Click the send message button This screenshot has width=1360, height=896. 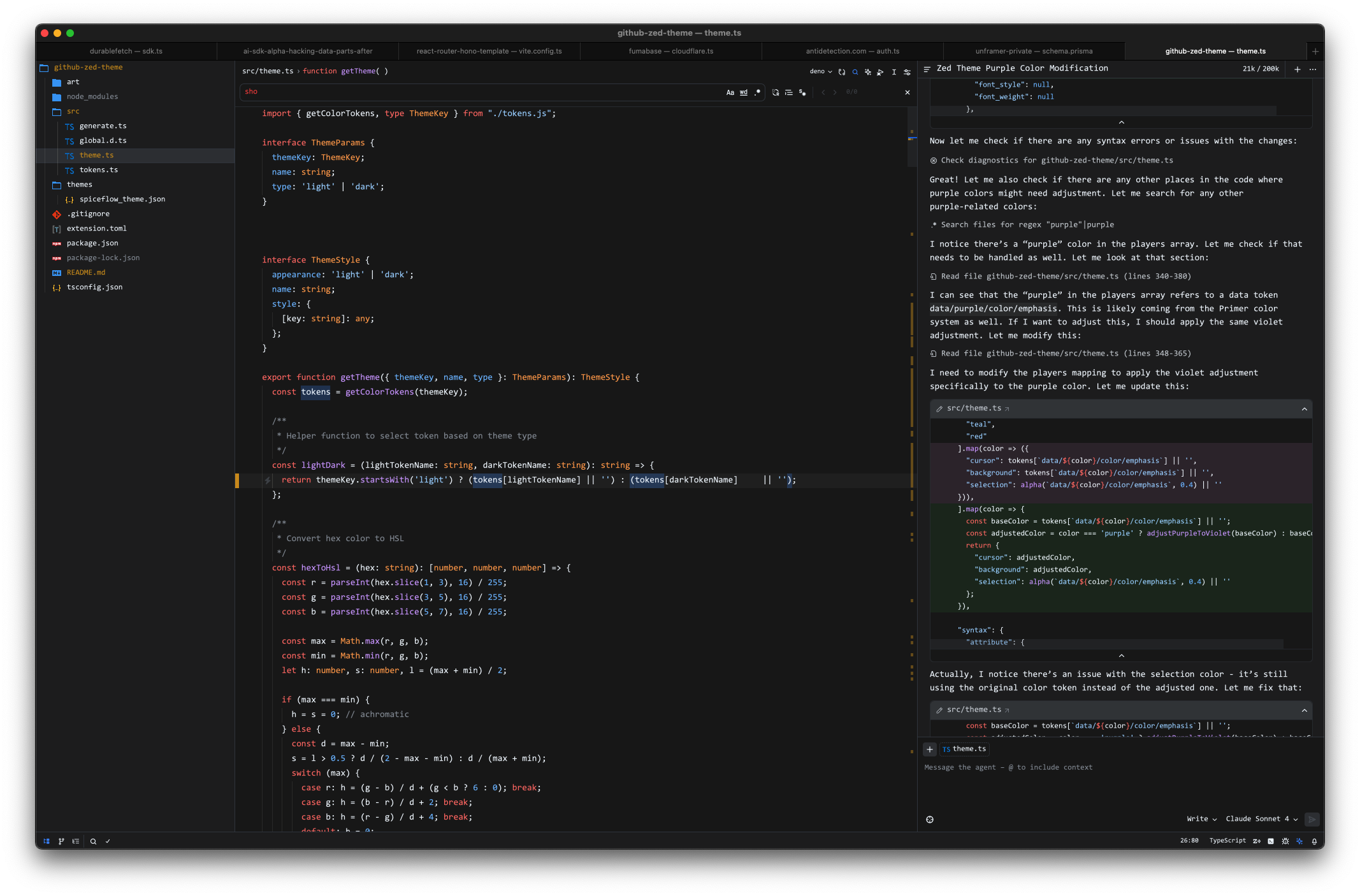(1312, 819)
